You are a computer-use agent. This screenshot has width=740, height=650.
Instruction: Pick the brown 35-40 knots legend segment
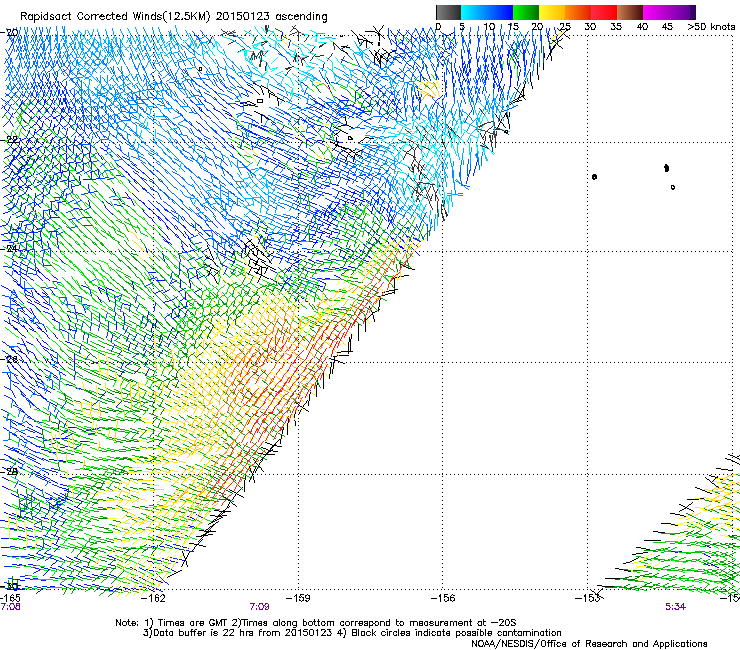click(630, 12)
